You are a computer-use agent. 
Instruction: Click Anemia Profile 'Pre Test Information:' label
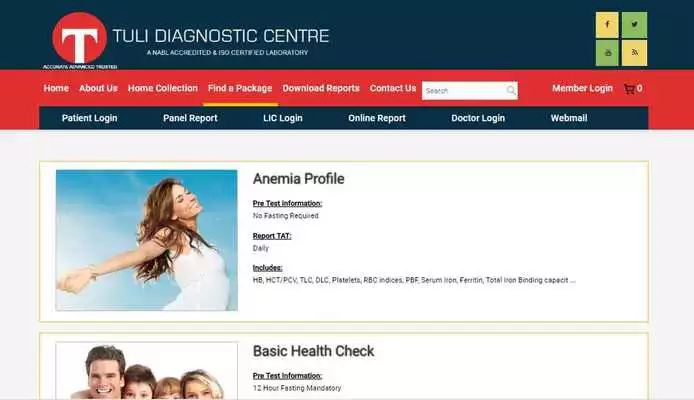click(287, 204)
